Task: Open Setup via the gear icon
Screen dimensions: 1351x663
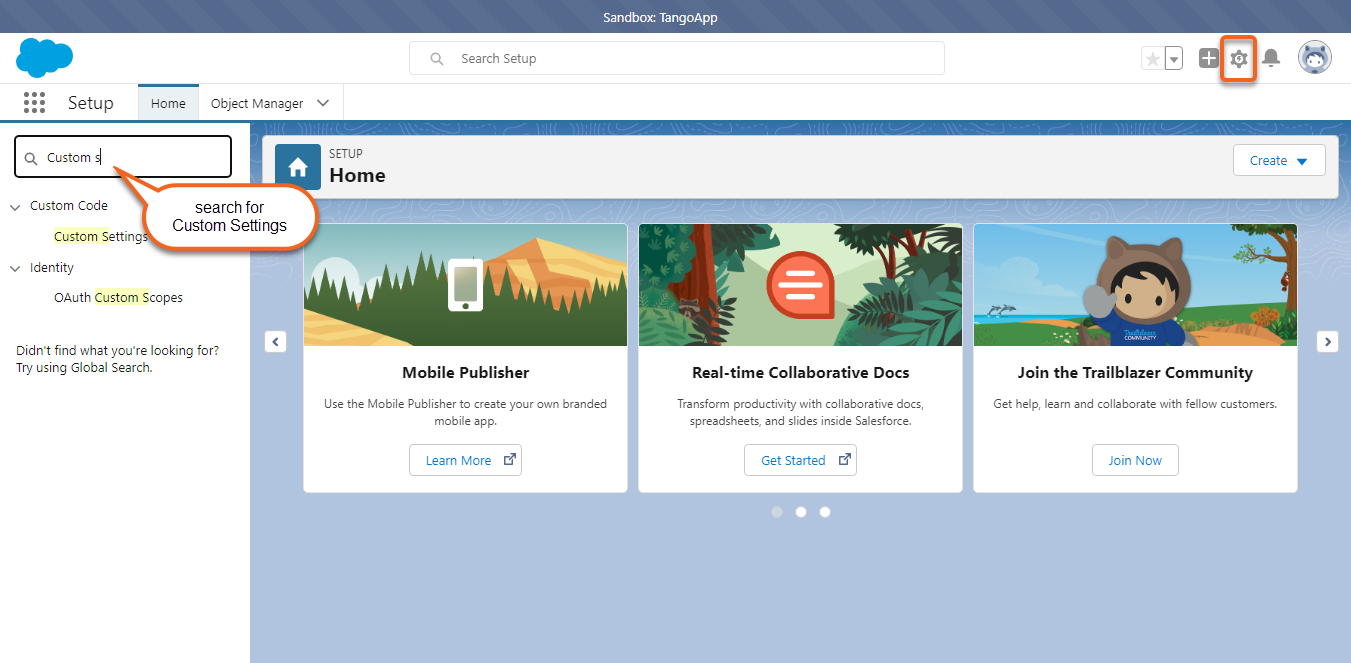Action: coord(1238,58)
